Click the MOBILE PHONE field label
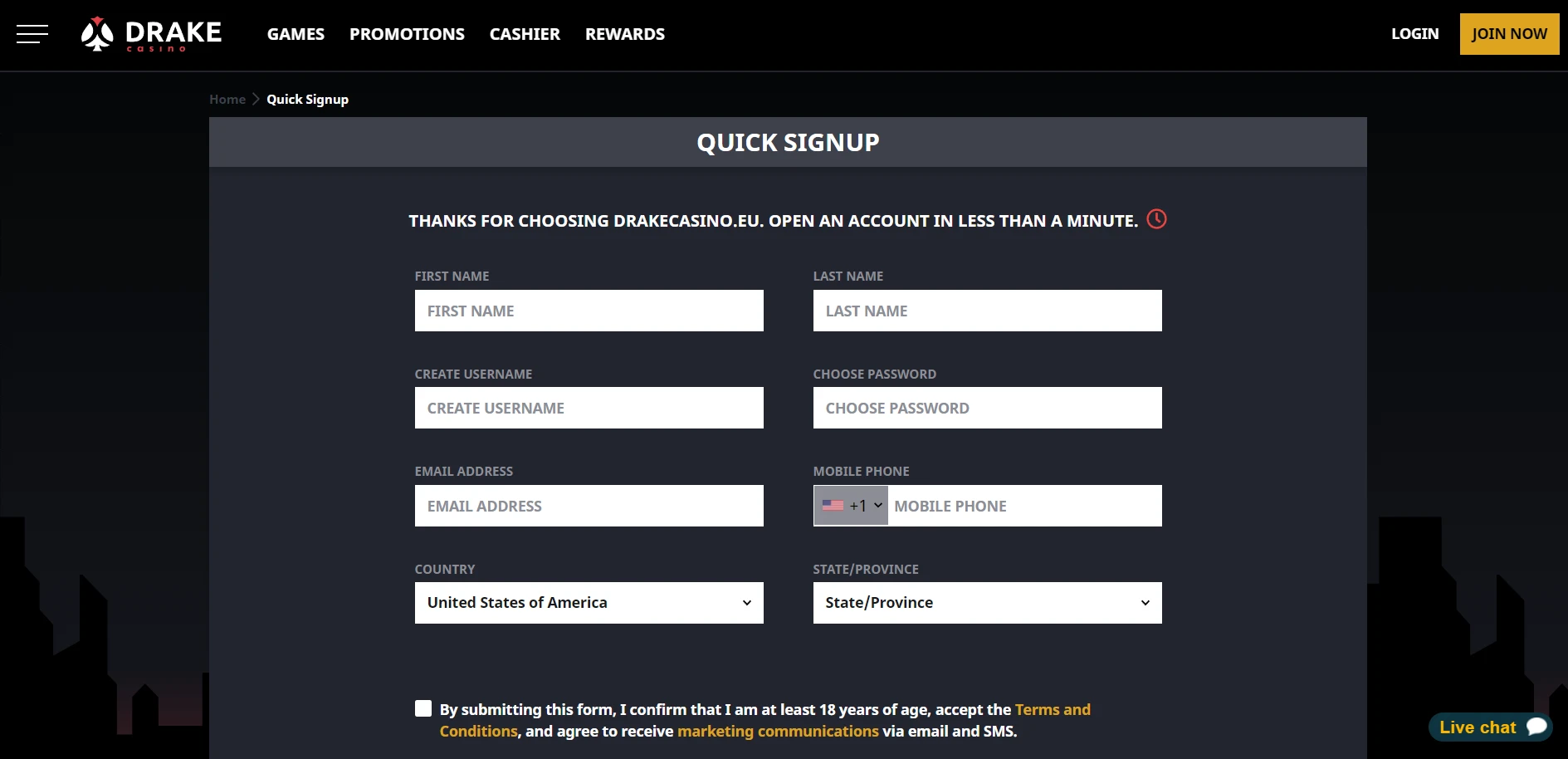Image resolution: width=1568 pixels, height=759 pixels. [861, 471]
